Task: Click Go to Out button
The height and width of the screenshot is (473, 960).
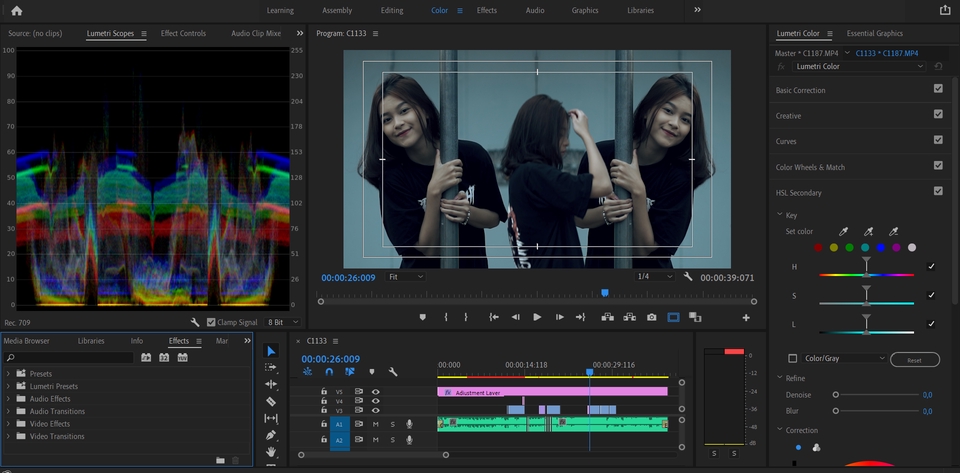Action: (581, 317)
